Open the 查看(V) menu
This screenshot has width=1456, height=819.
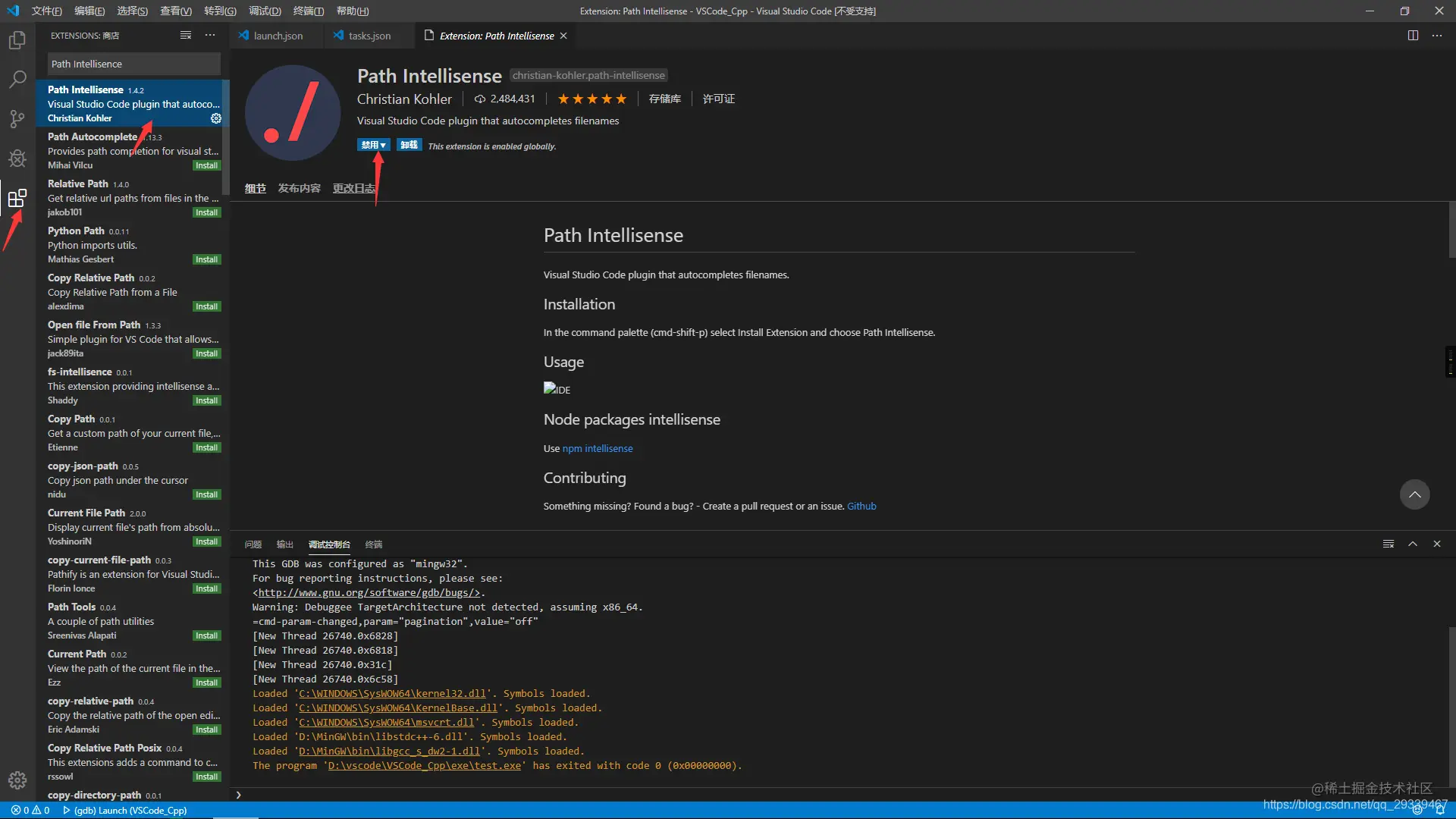click(176, 11)
